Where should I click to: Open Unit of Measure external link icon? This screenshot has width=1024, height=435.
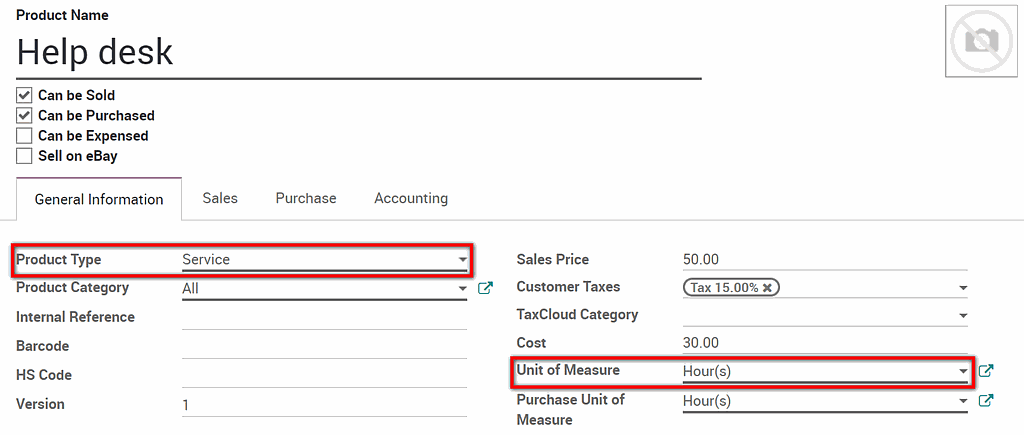click(x=986, y=371)
